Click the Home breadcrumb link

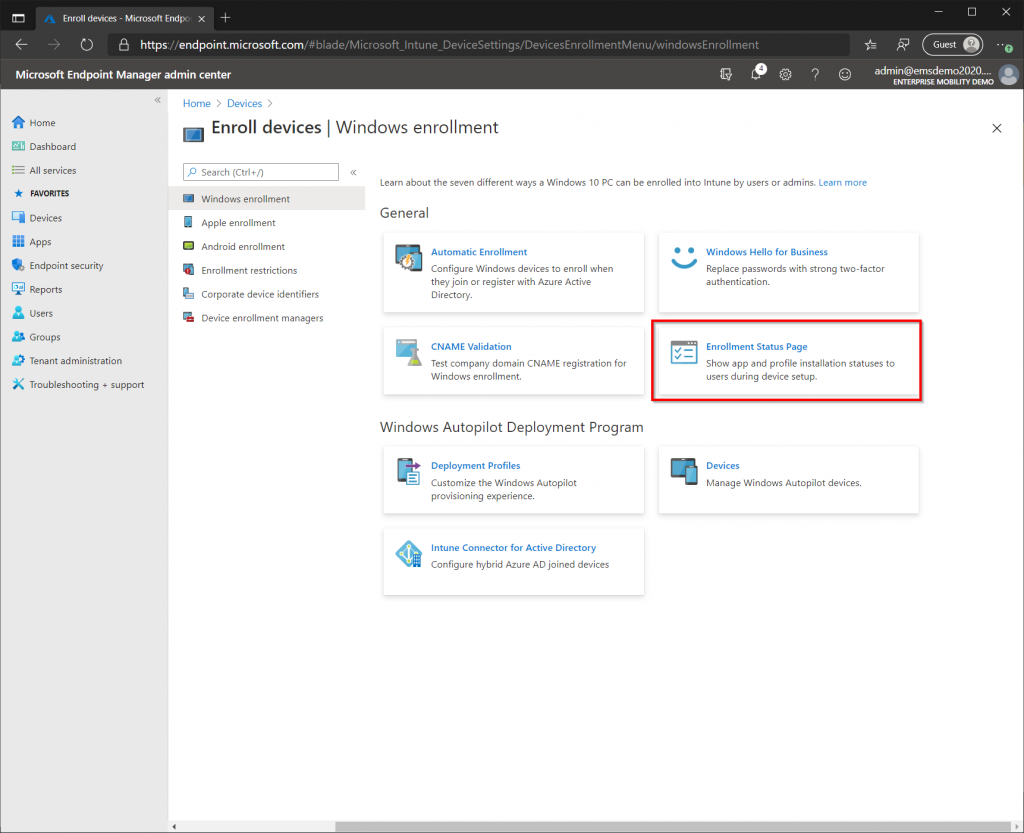(x=197, y=104)
